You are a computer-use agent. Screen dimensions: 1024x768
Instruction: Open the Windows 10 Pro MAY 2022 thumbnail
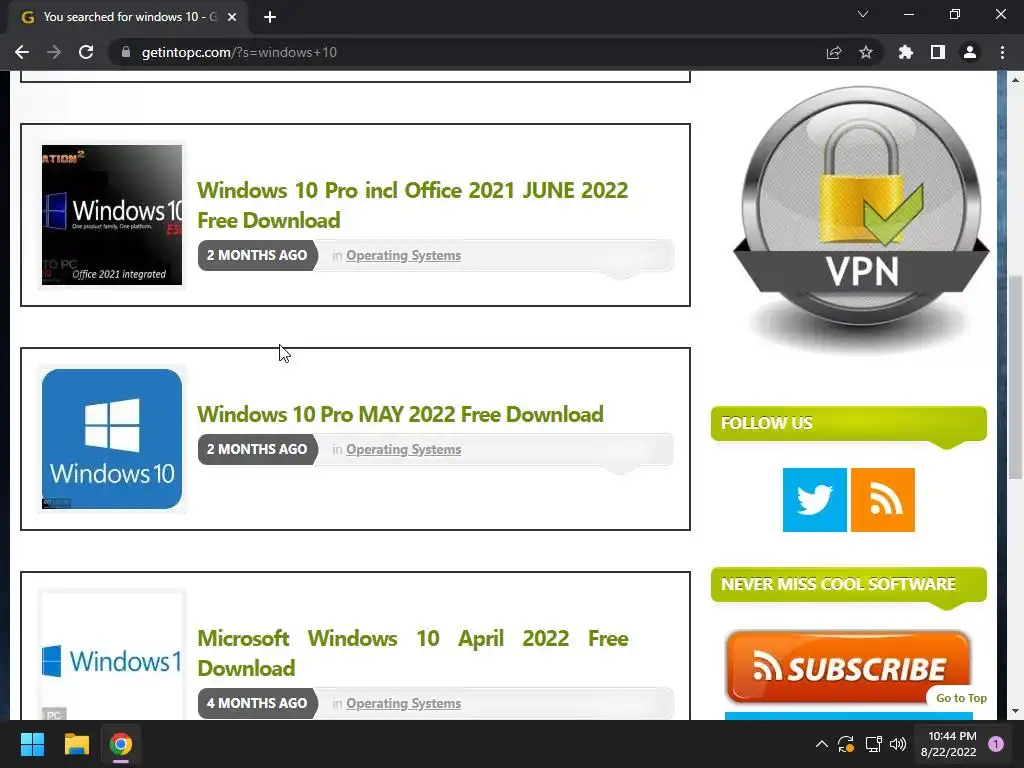pos(112,439)
